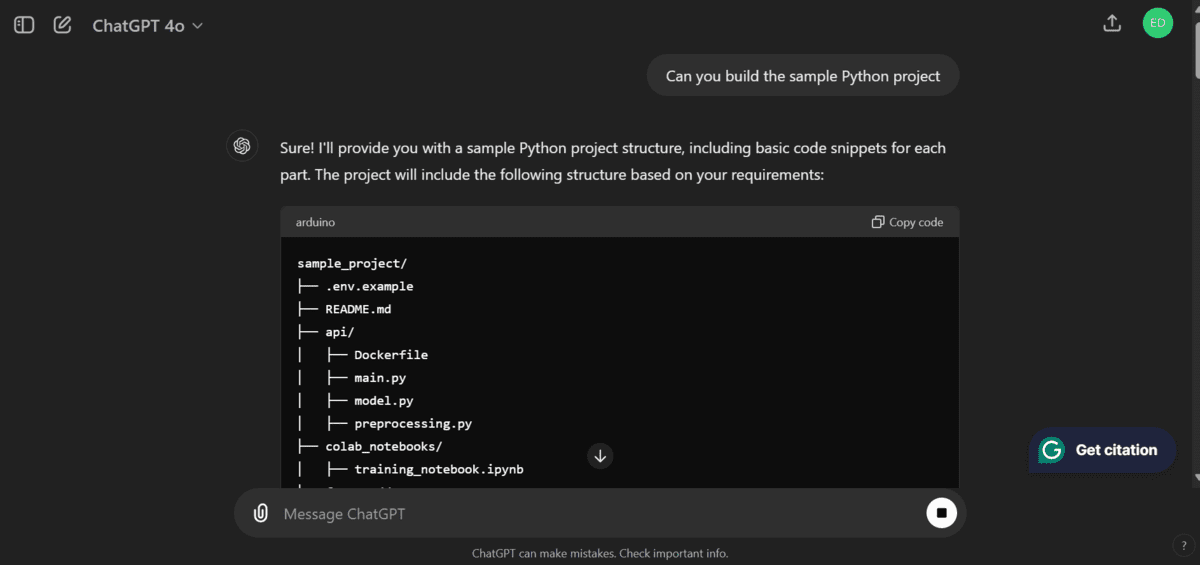Open the help question mark button

pyautogui.click(x=1184, y=546)
